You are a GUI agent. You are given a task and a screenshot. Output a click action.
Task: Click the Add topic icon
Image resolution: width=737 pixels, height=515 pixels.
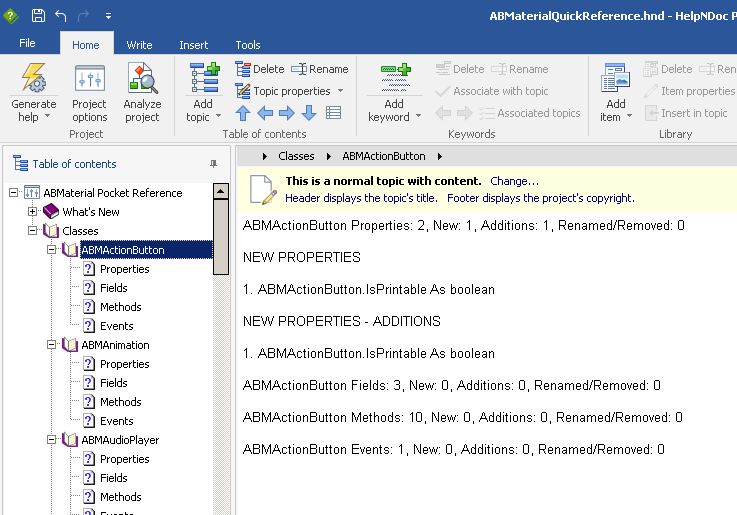point(204,78)
